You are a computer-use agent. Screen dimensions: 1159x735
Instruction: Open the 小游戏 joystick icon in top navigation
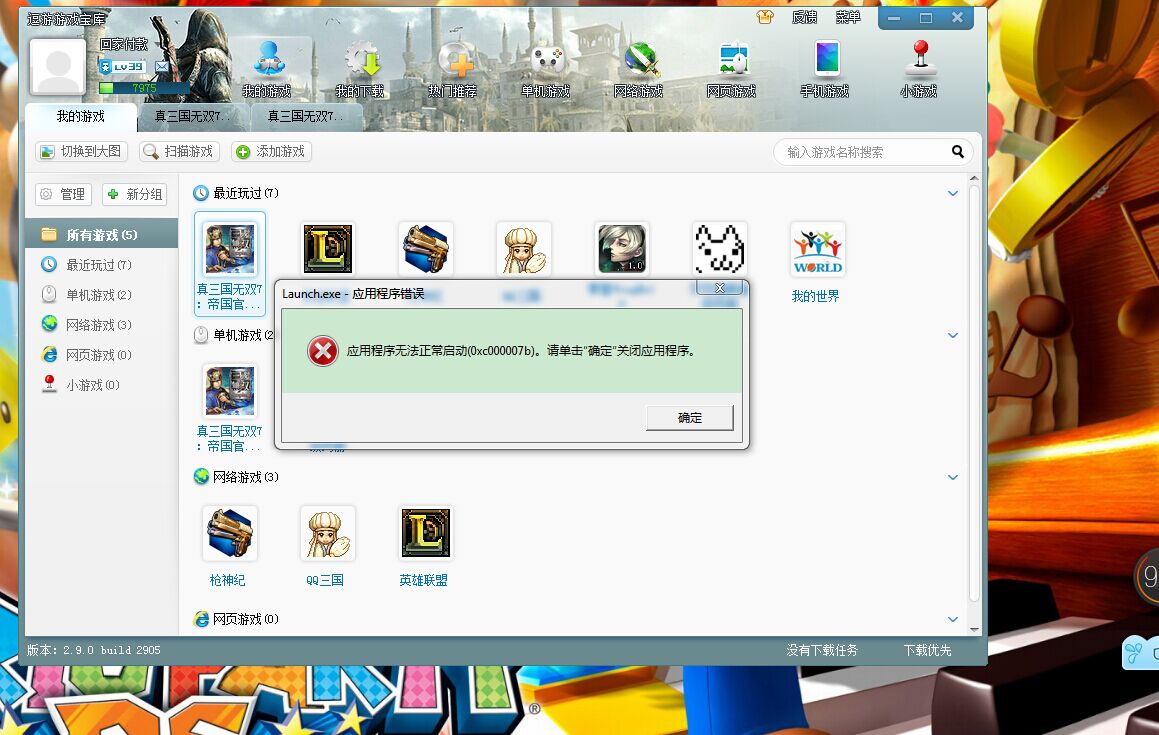[x=919, y=70]
